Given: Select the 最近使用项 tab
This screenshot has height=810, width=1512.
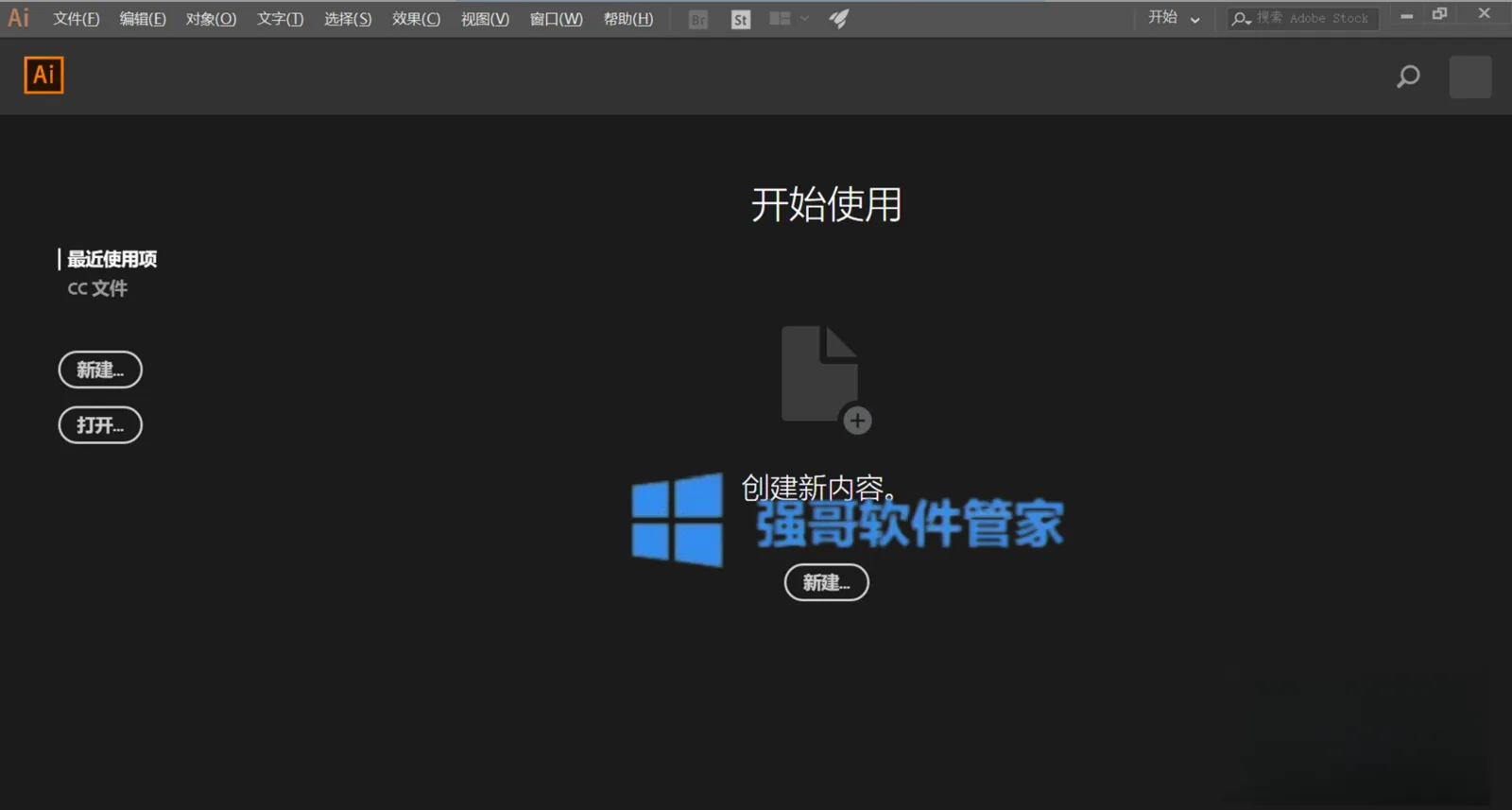Looking at the screenshot, I should point(112,259).
